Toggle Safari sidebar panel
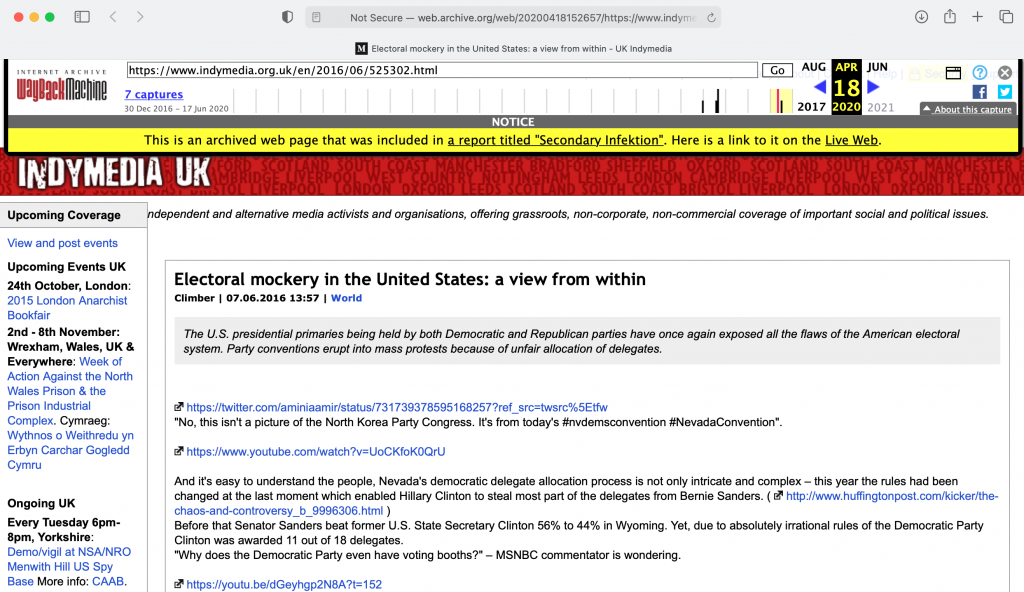The image size is (1024, 592). click(x=82, y=17)
